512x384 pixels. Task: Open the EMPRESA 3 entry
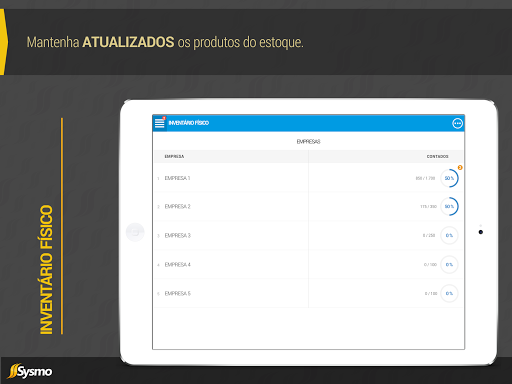[x=308, y=235]
